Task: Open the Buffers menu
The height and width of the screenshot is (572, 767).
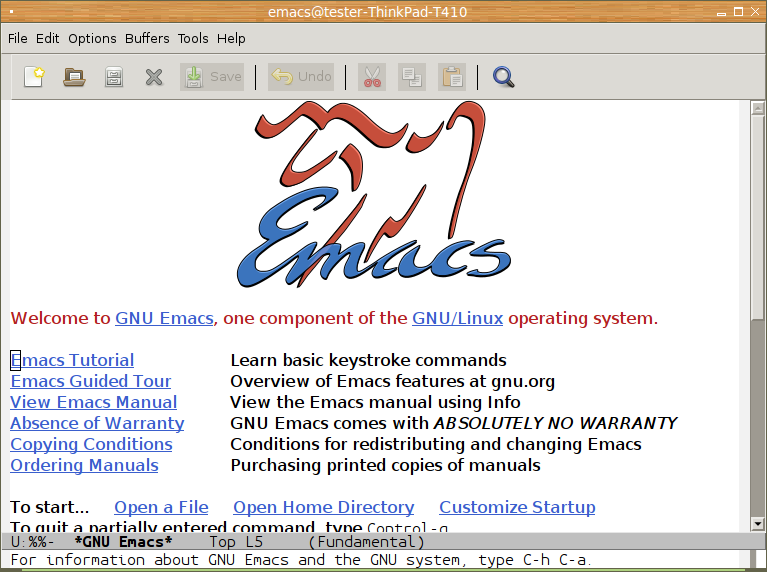Action: (x=147, y=38)
